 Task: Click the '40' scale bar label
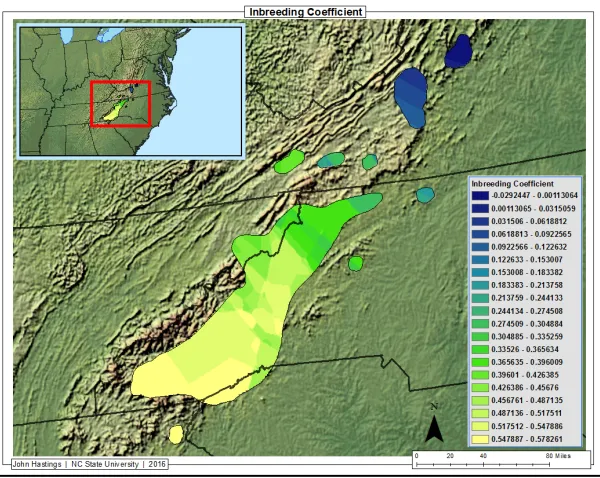pyautogui.click(x=483, y=456)
